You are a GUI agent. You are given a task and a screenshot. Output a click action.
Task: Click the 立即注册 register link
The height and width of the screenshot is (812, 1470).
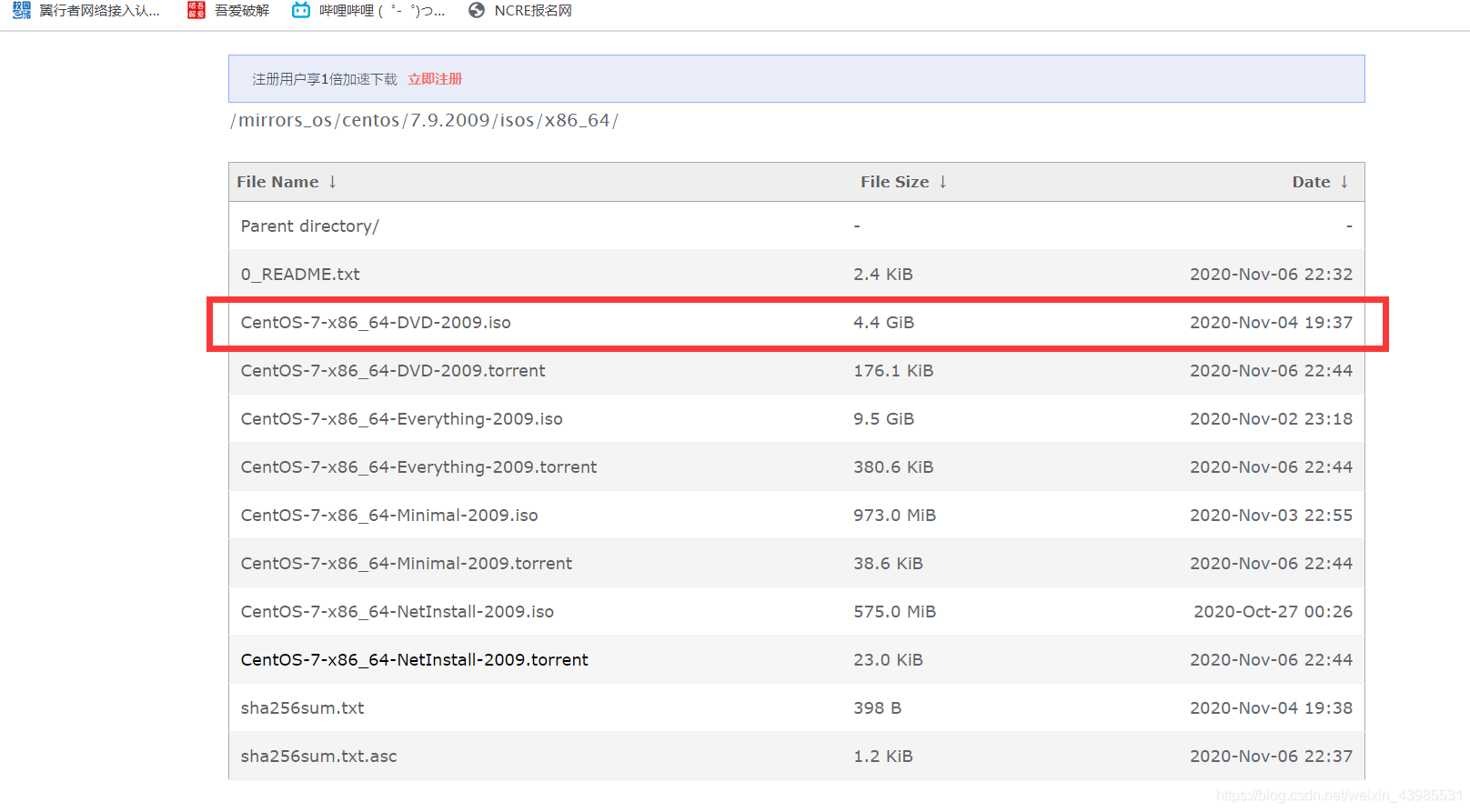435,79
